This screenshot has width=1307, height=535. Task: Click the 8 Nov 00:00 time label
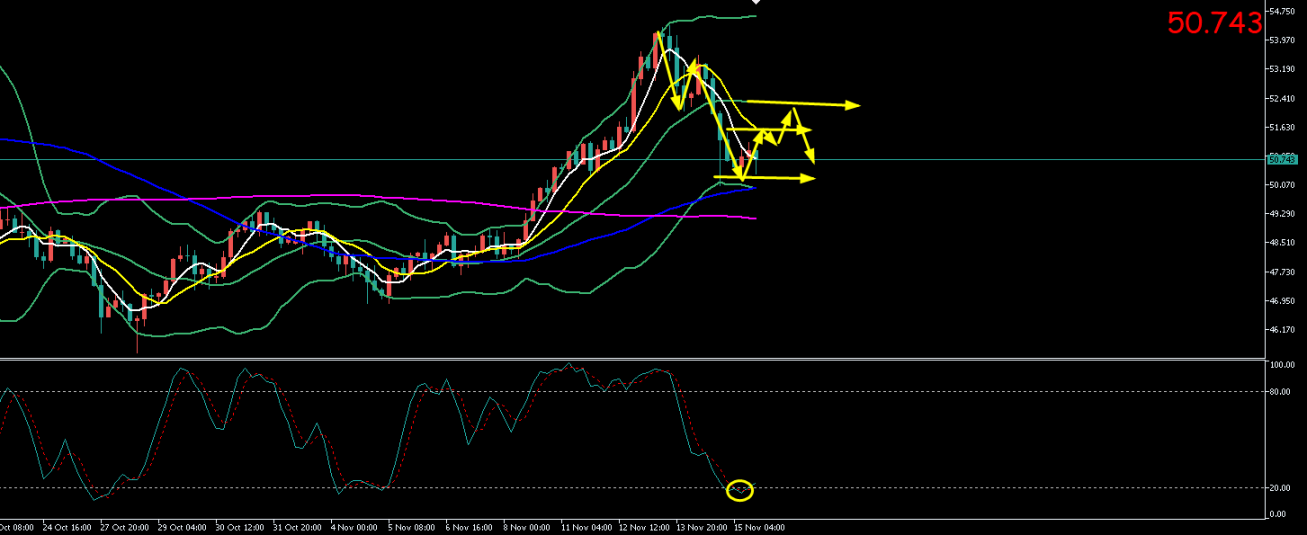(x=526, y=526)
